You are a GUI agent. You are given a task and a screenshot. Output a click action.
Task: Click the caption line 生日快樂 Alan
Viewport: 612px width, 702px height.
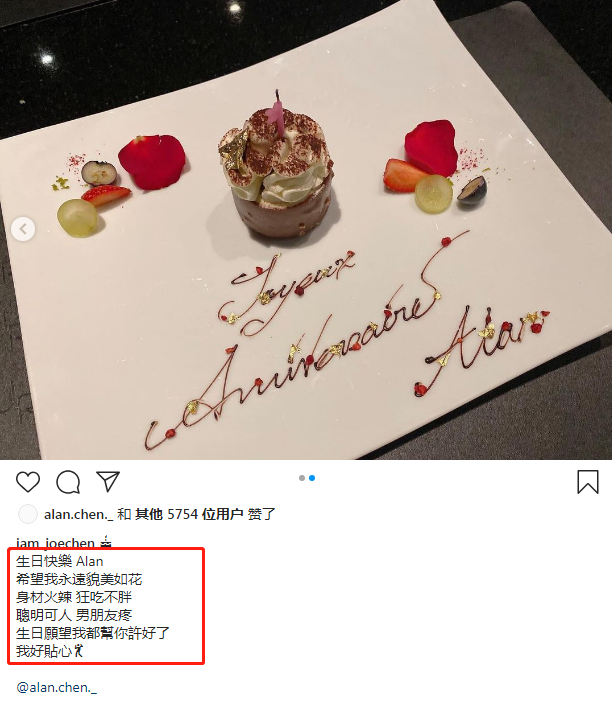(x=60, y=561)
